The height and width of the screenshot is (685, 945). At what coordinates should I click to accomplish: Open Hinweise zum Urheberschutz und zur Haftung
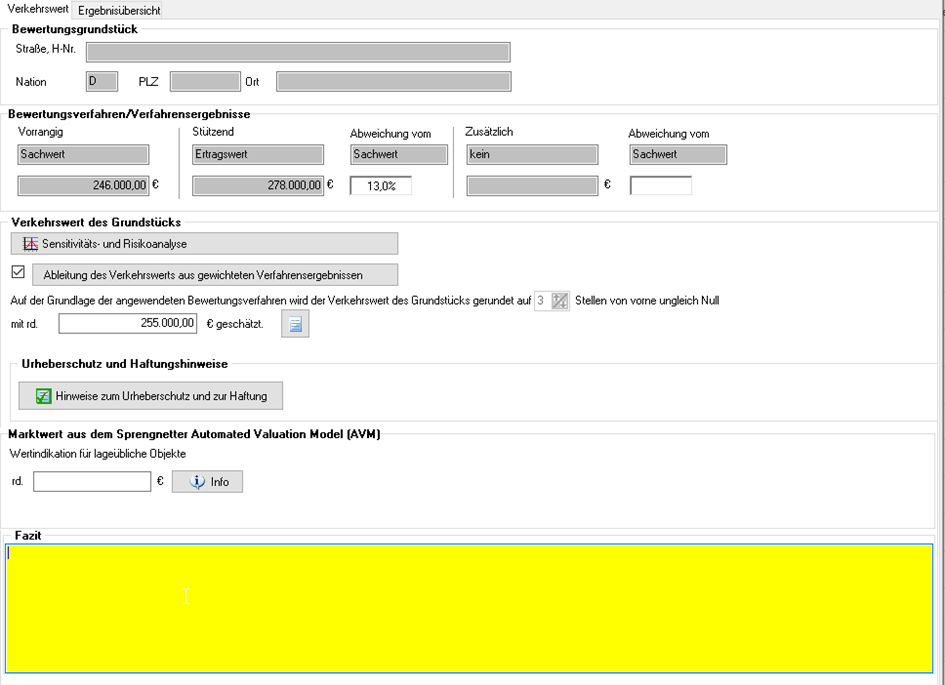151,396
